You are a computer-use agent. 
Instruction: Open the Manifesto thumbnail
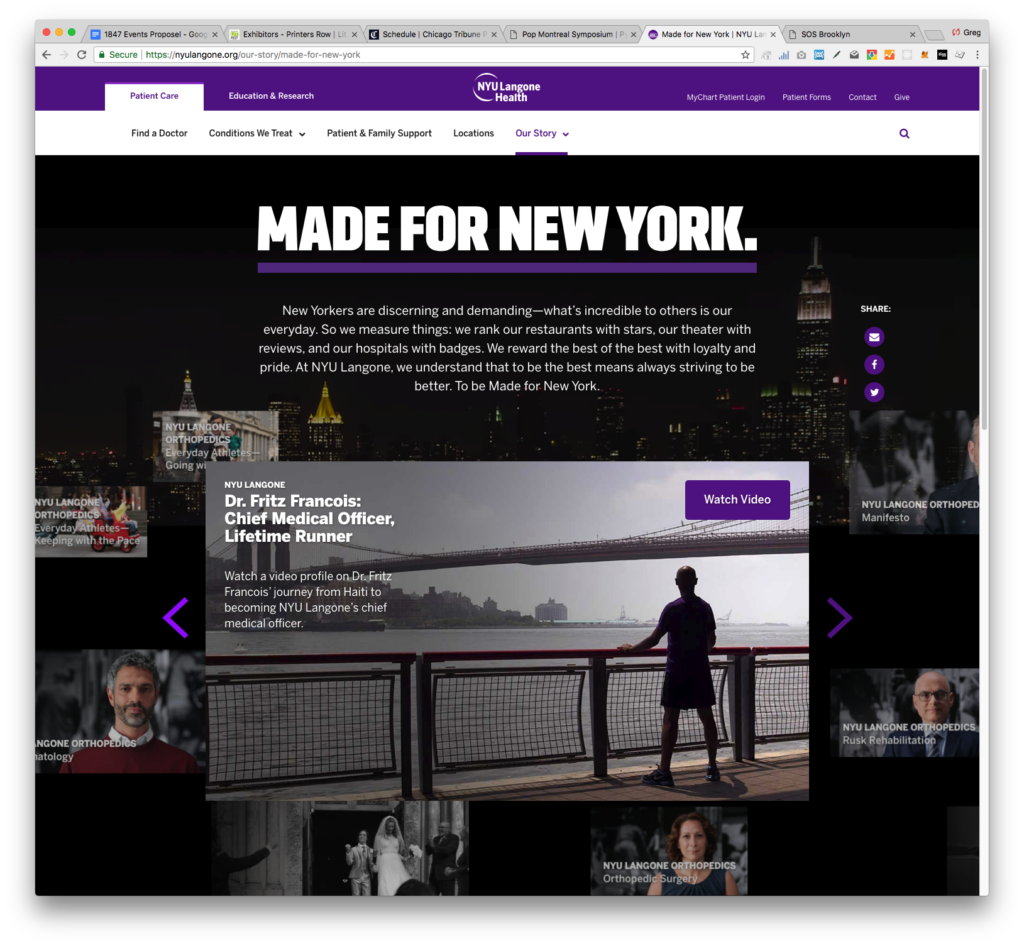click(x=914, y=472)
